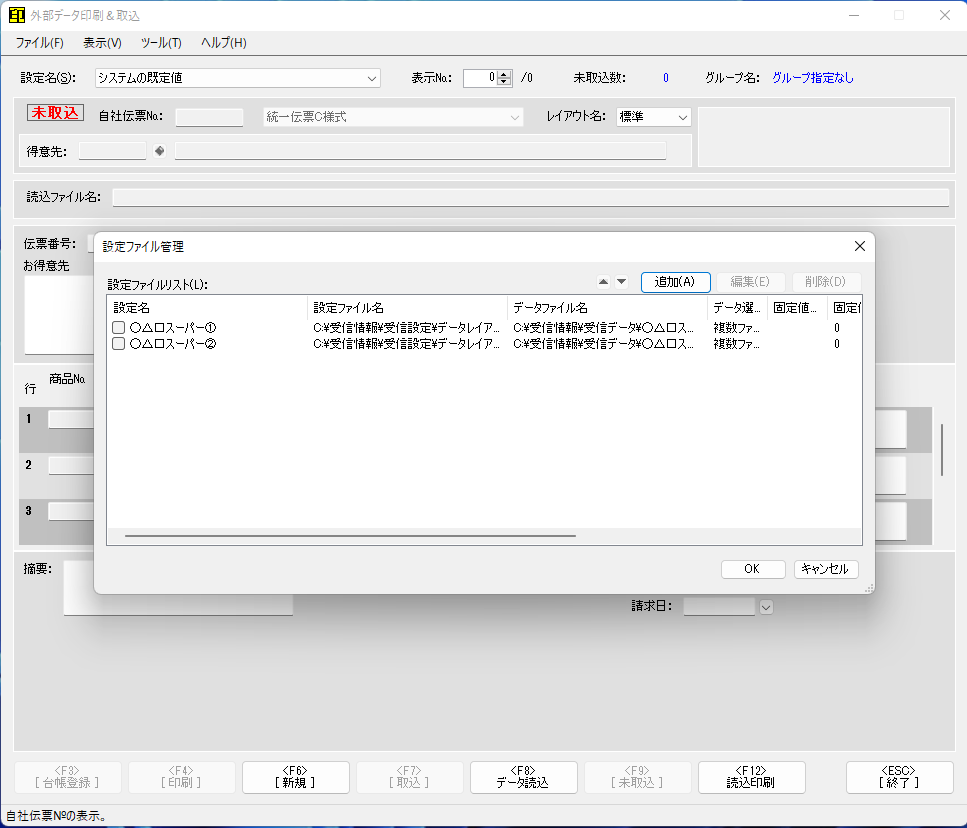Click the 表示No. number field
Screen dimensions: 967x828
pyautogui.click(x=480, y=78)
